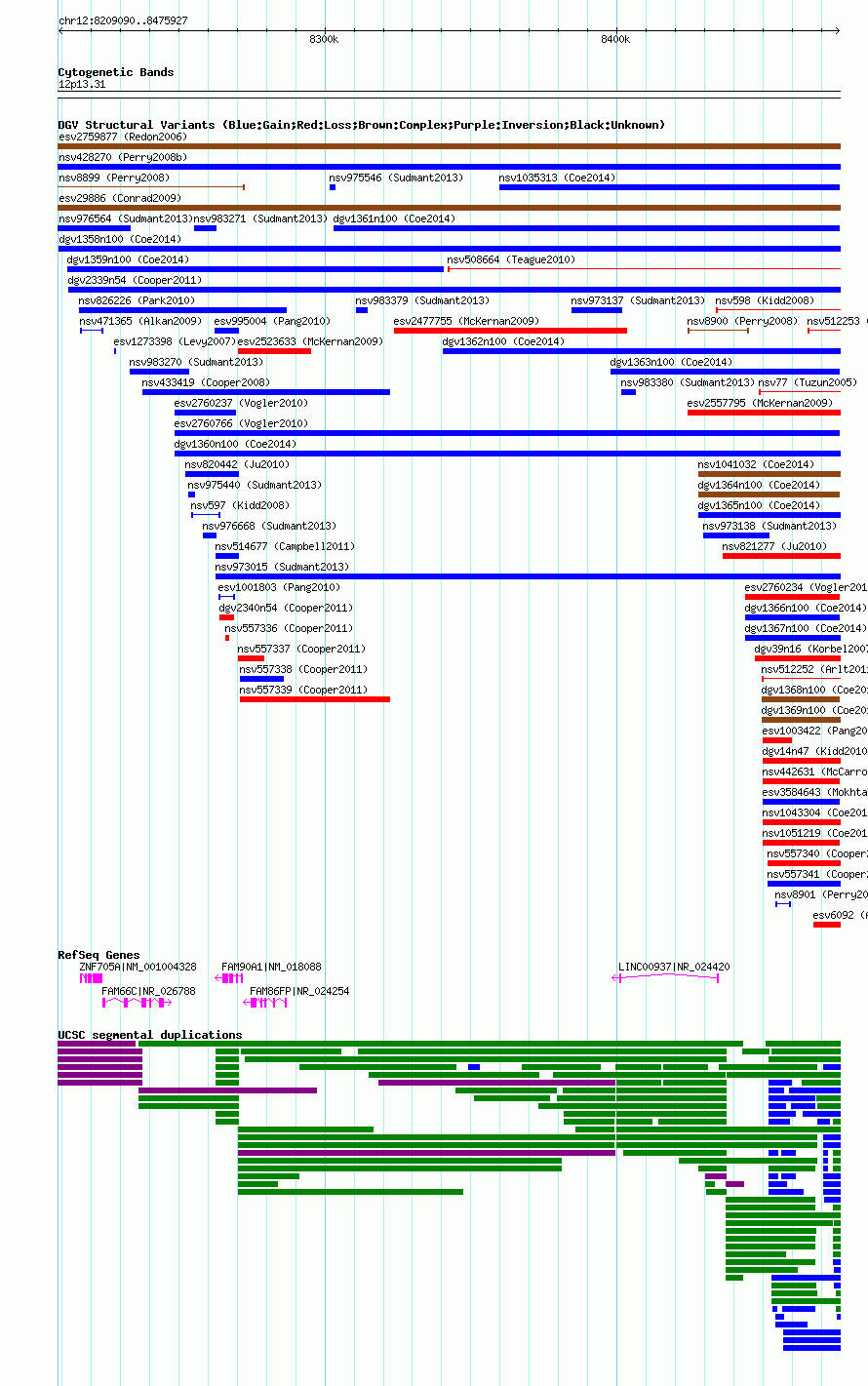Click the nsv983380 (Sudmant2013) label
The width and height of the screenshot is (868, 1386).
pos(688,382)
